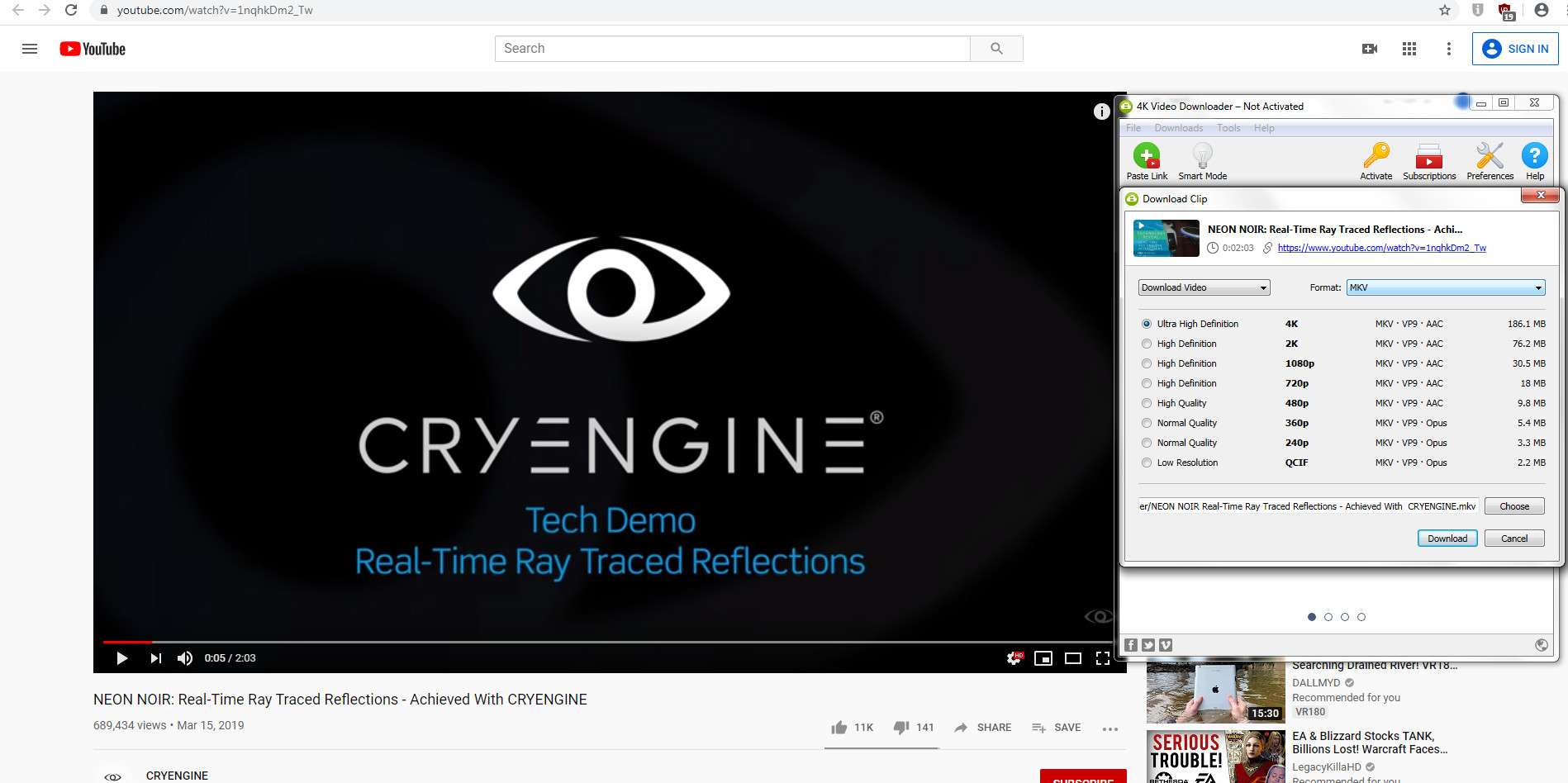Open the DALLMYD recommended video thumbnail
1568x783 pixels.
(1215, 692)
